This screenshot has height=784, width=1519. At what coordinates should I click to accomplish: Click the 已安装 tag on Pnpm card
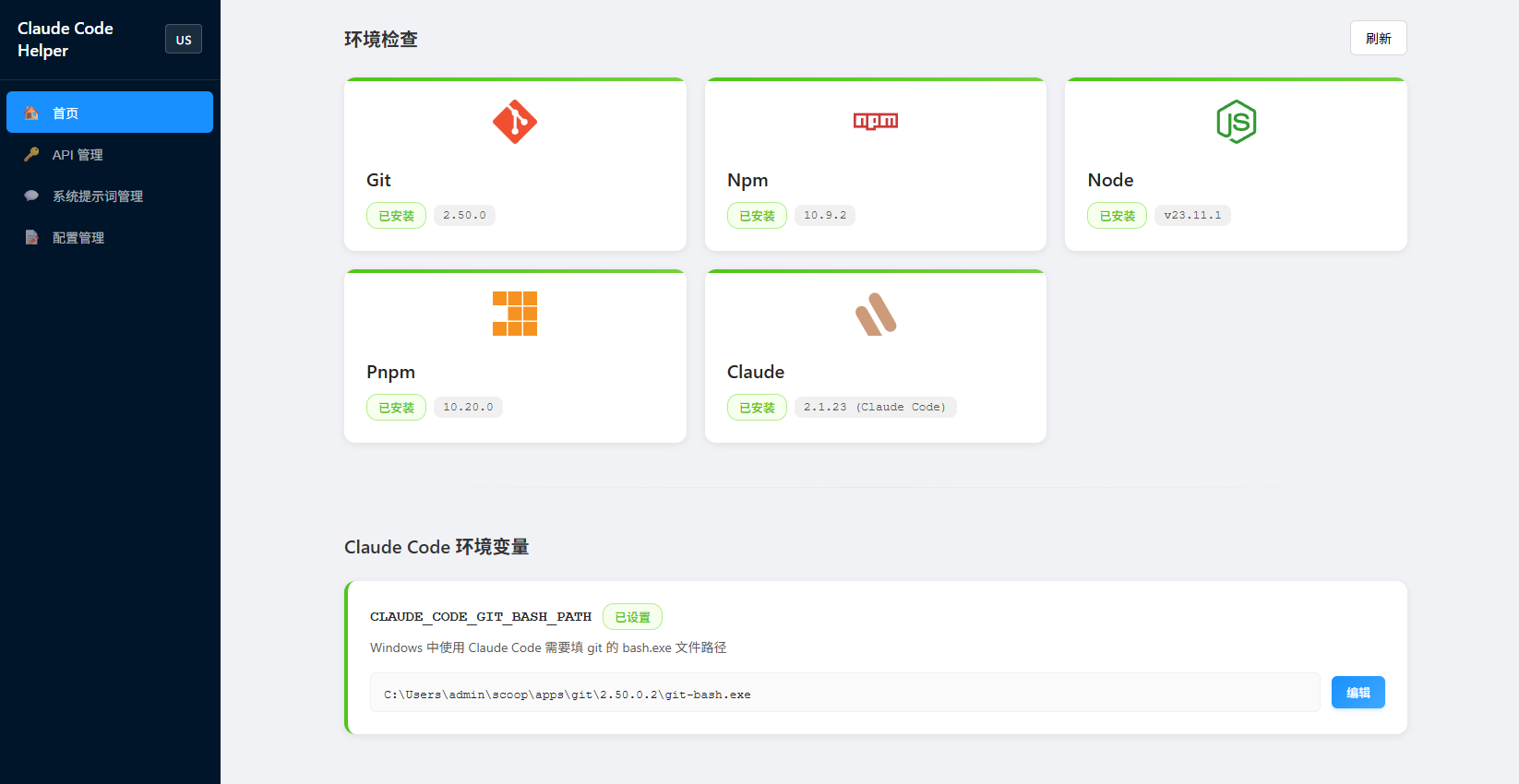coord(397,408)
